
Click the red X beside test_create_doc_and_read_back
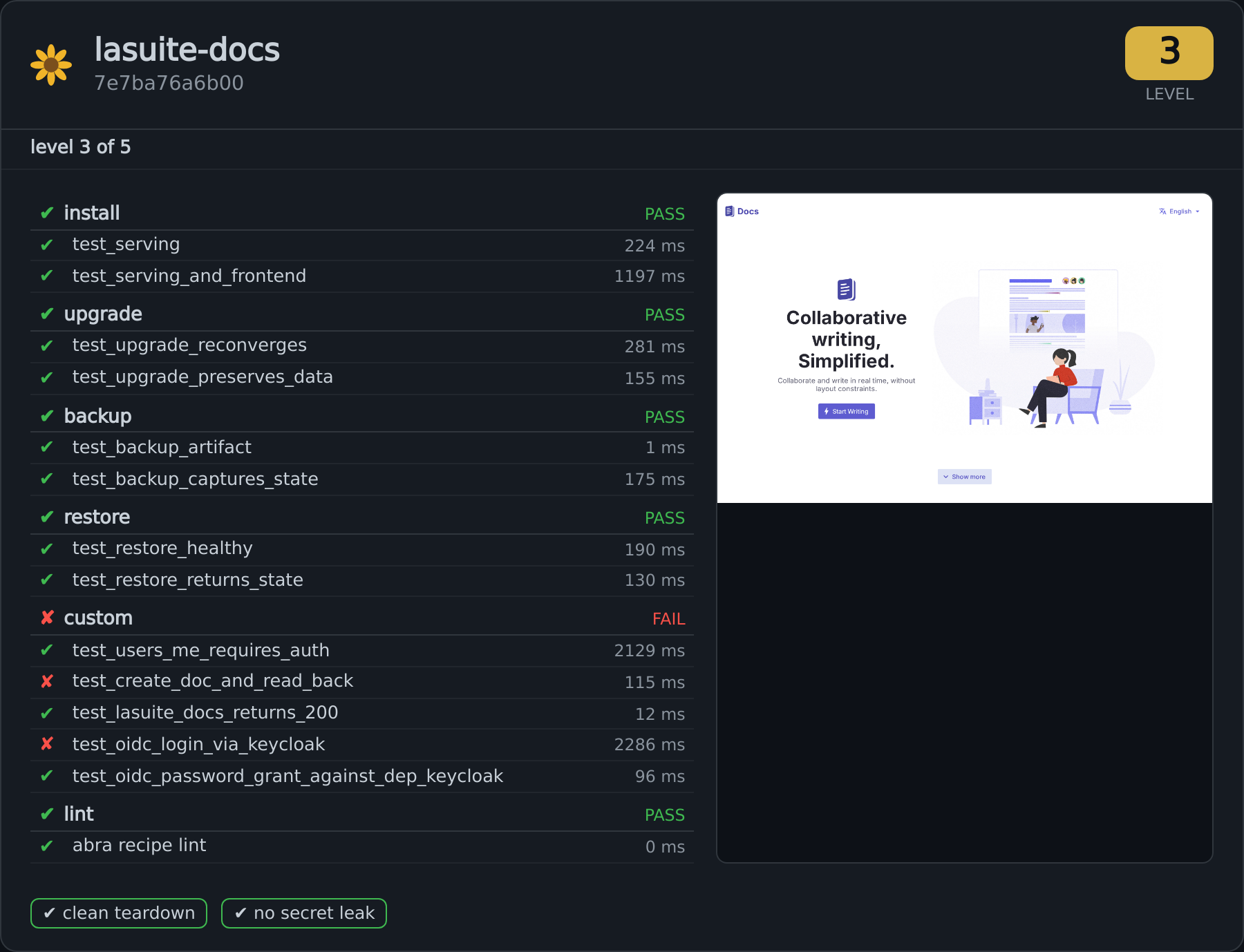(x=47, y=681)
